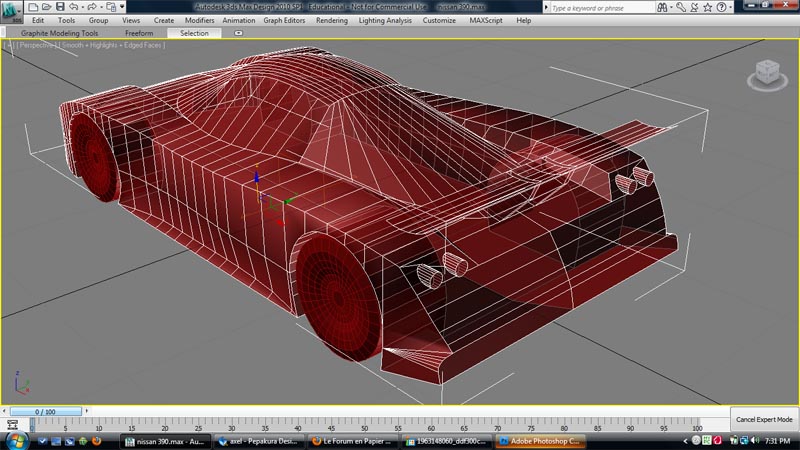Screen dimensions: 800x450
Task: Open the Modifiers menu
Action: coord(200,20)
